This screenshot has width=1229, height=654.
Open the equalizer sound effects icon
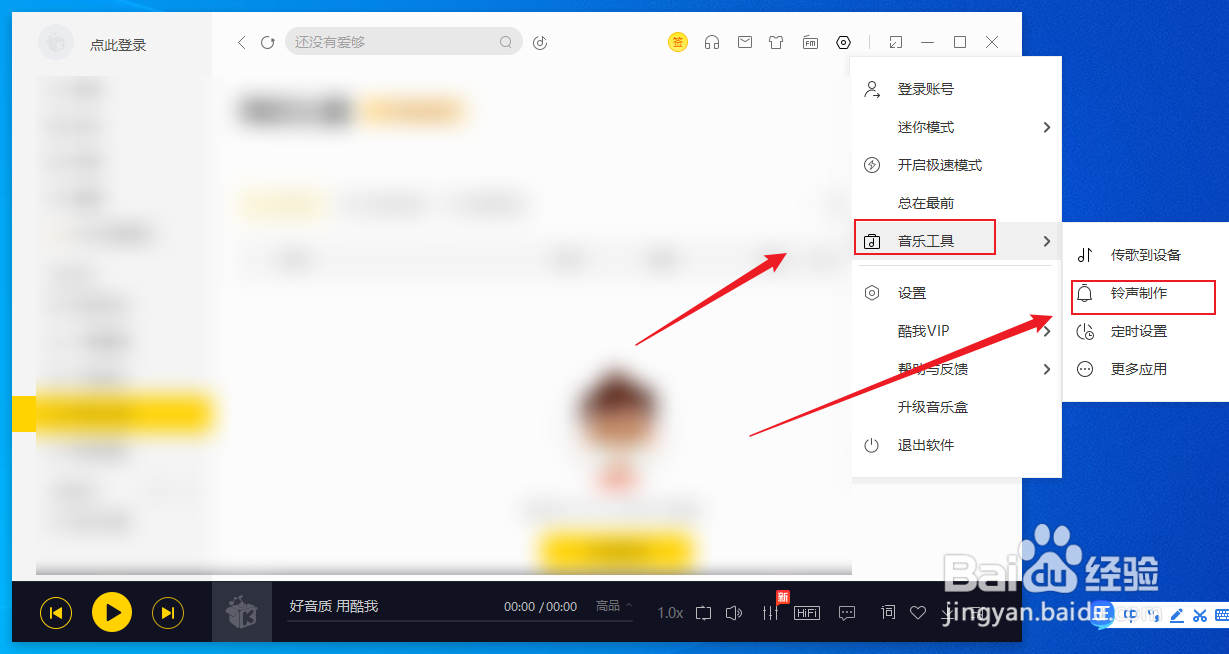pyautogui.click(x=770, y=612)
